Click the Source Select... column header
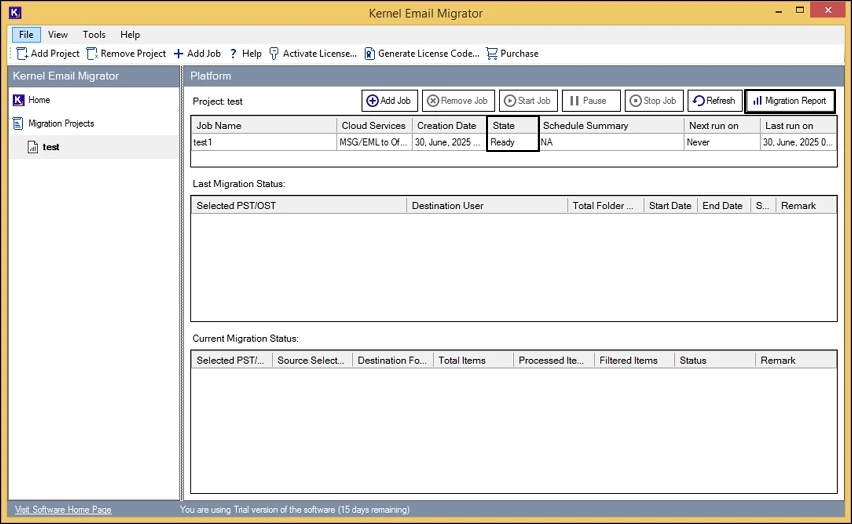The image size is (852, 524). (312, 360)
